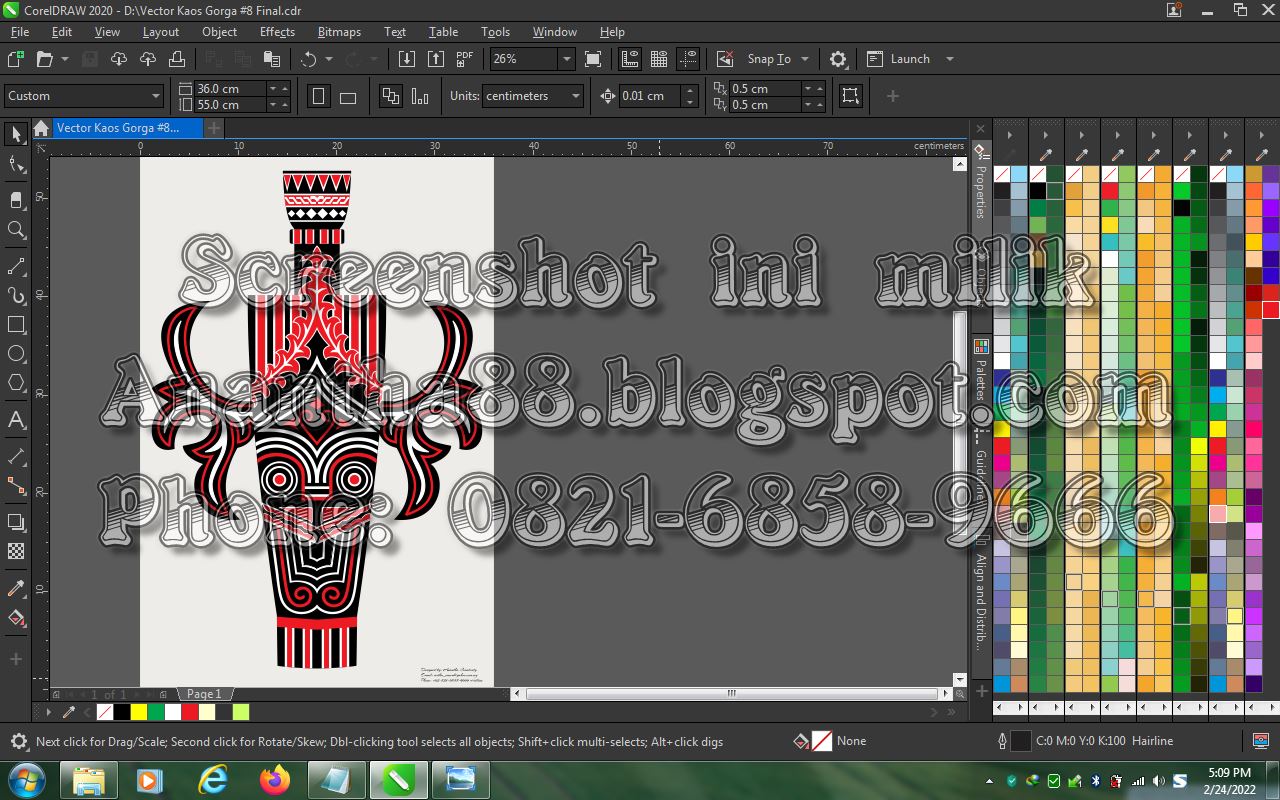Toggle Show Rulers button
This screenshot has height=800, width=1280.
point(630,59)
